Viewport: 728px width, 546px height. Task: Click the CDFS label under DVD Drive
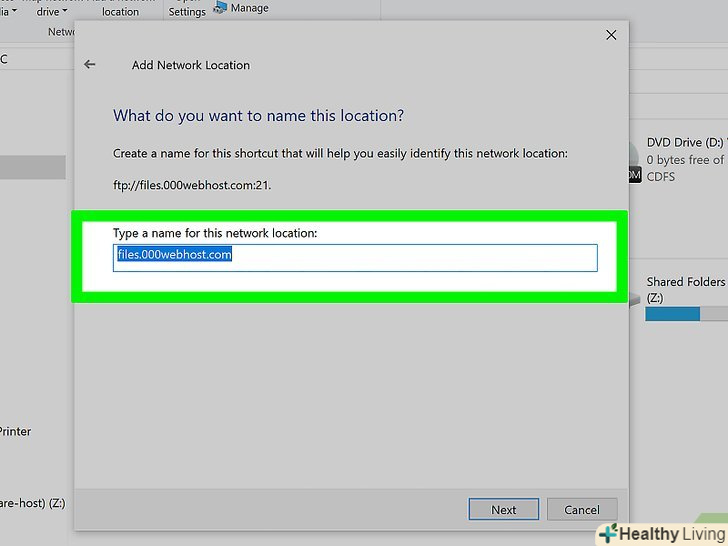[661, 177]
